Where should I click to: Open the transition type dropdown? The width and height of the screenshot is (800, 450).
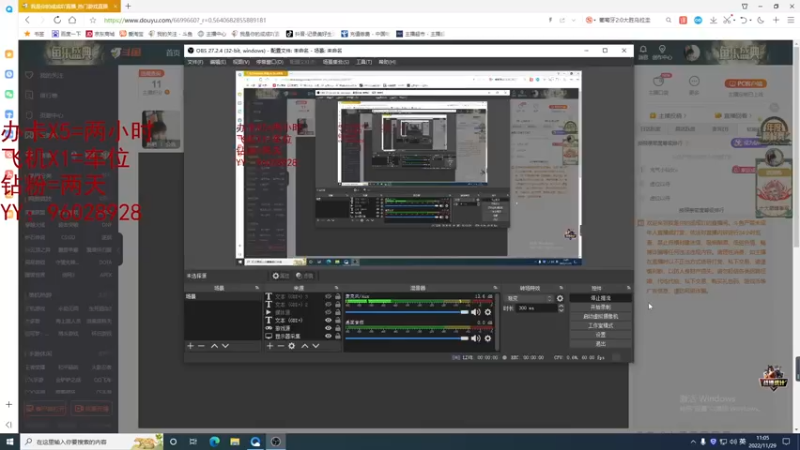click(x=530, y=298)
